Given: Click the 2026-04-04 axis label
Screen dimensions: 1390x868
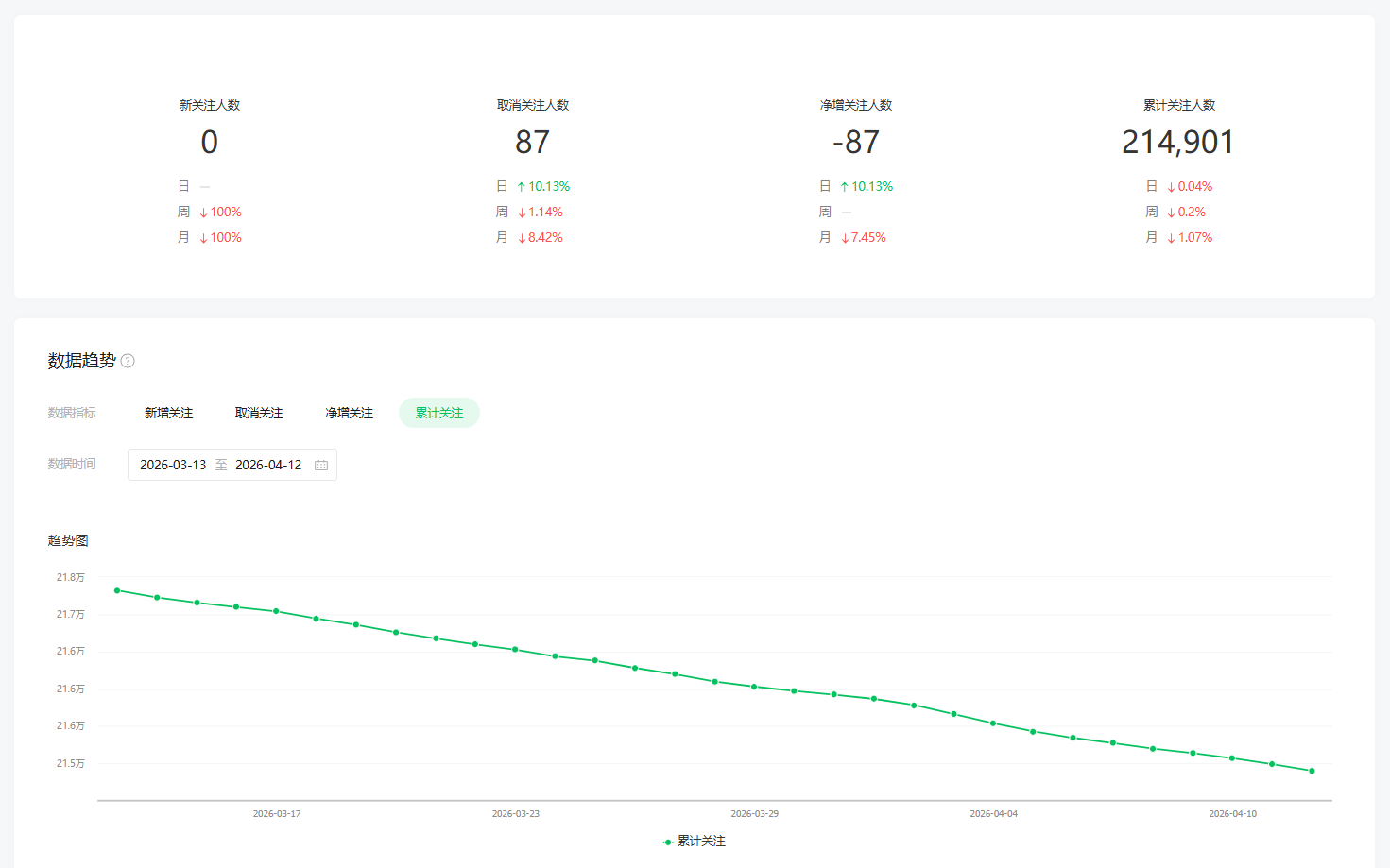Looking at the screenshot, I should click(994, 813).
